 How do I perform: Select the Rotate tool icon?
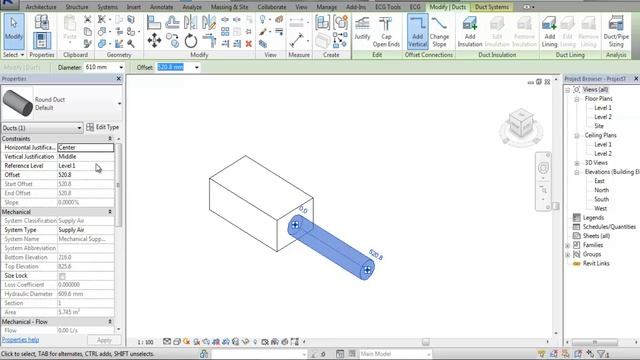coord(190,41)
